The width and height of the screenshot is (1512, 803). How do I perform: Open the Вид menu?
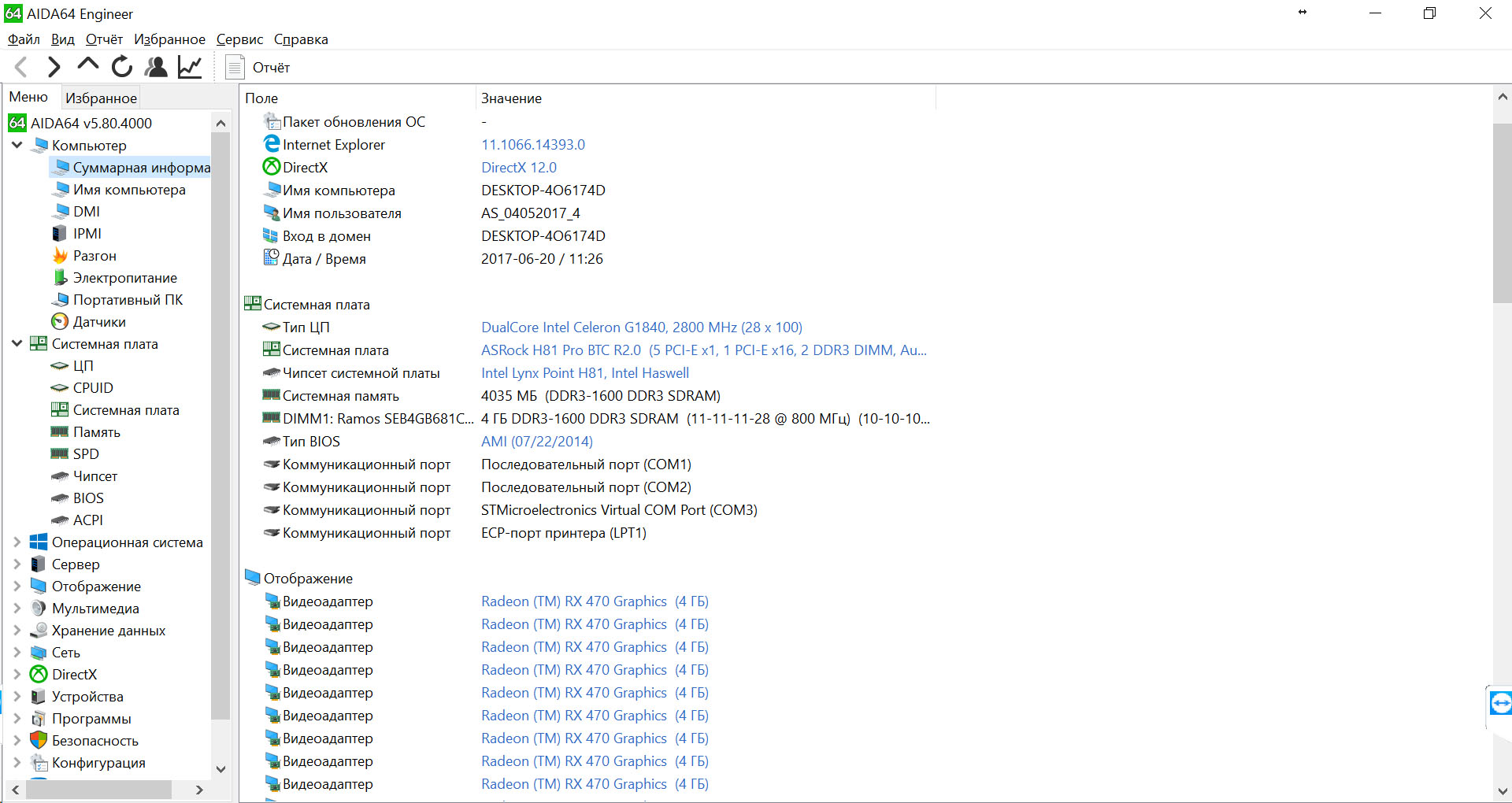click(x=62, y=39)
